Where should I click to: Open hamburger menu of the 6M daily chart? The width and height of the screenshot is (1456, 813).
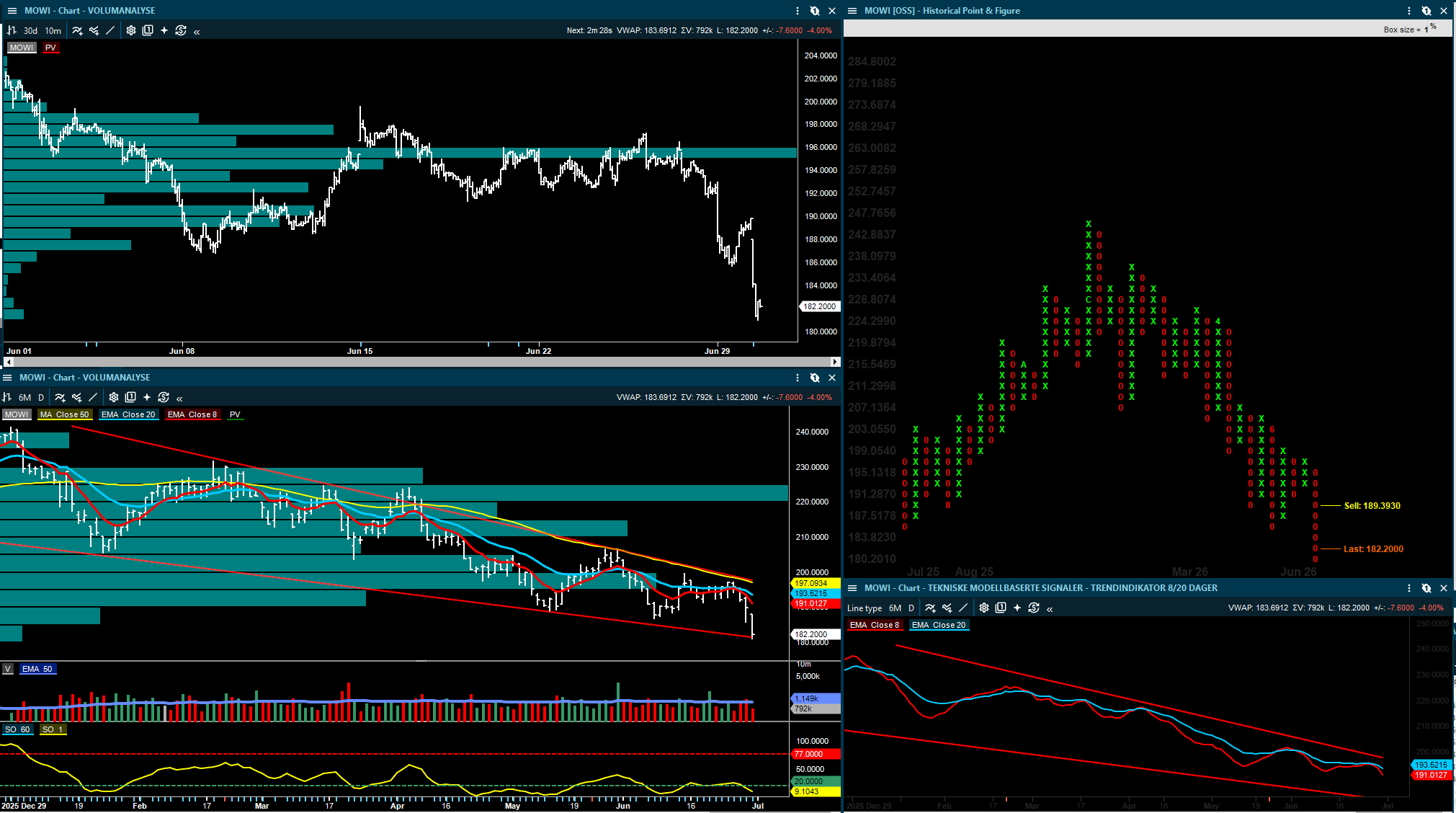tap(7, 378)
